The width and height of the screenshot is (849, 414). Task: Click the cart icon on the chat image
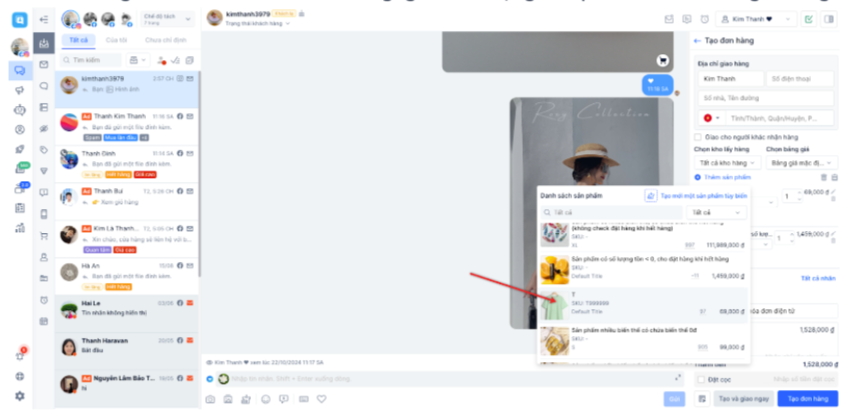663,61
